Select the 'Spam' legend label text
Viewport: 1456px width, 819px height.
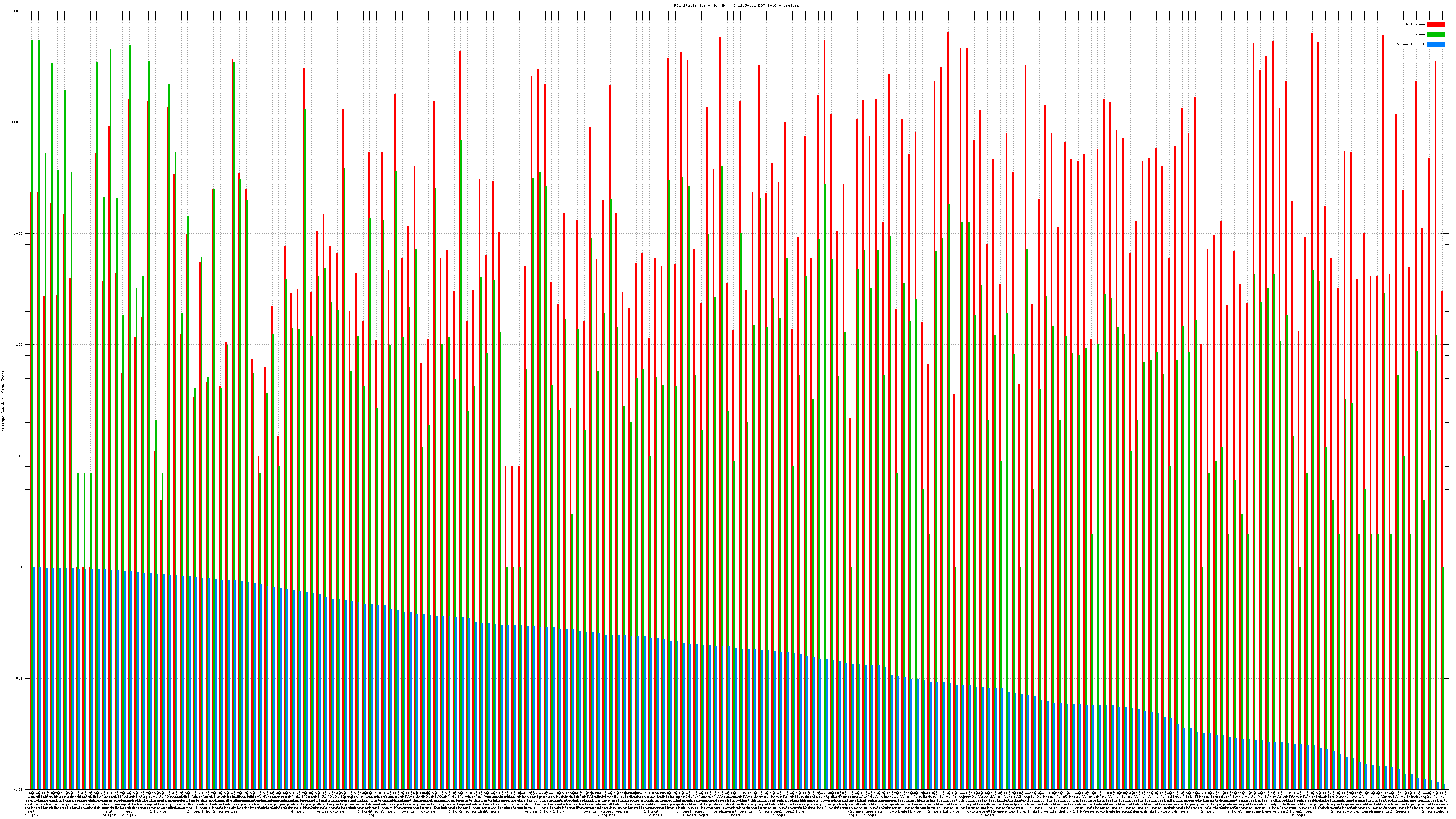click(1420, 35)
